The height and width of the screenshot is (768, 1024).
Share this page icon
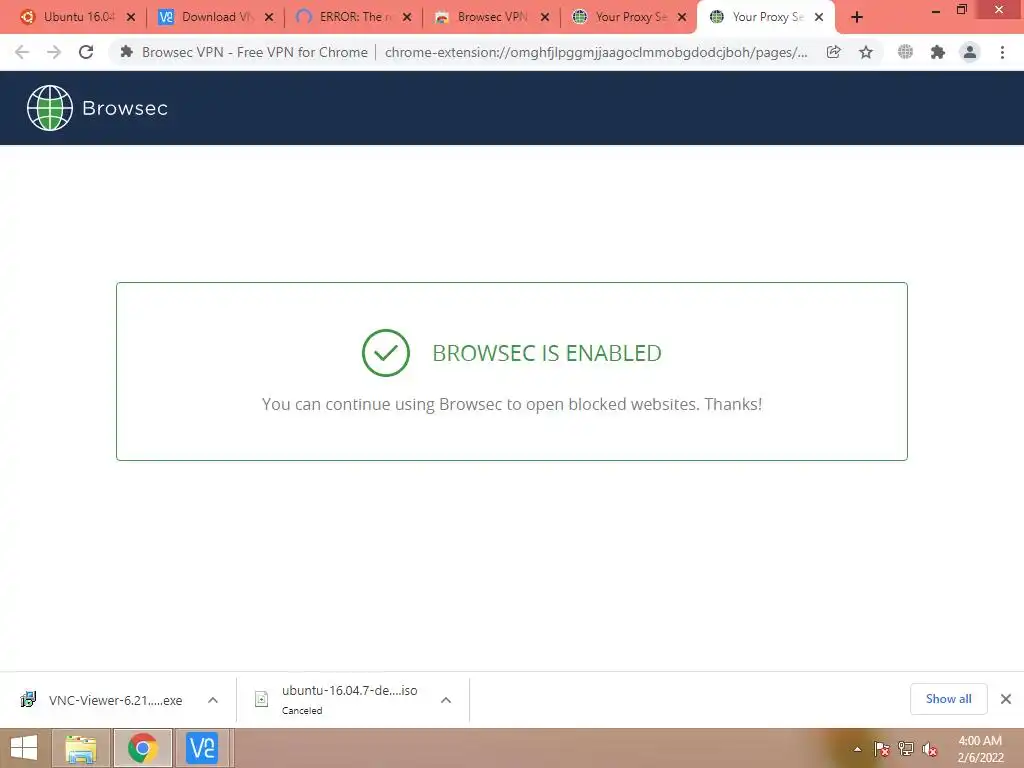click(x=833, y=52)
